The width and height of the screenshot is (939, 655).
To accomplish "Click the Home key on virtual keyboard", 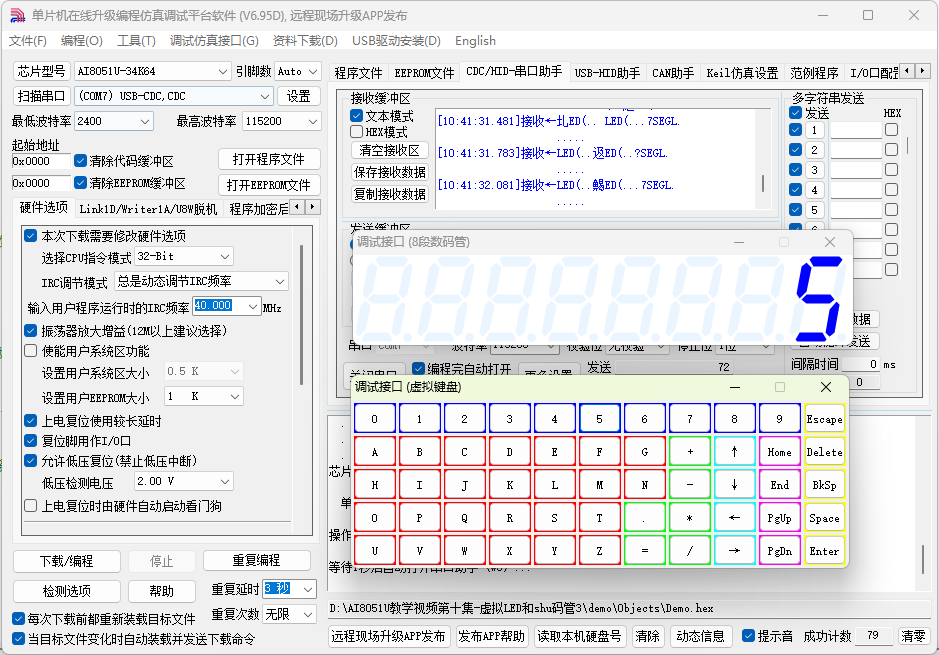I will point(780,452).
